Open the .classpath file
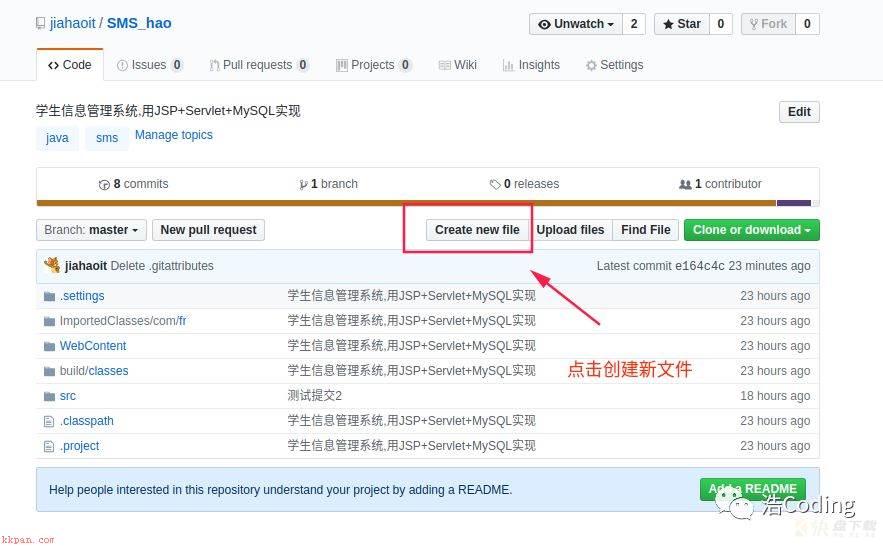 pos(87,421)
